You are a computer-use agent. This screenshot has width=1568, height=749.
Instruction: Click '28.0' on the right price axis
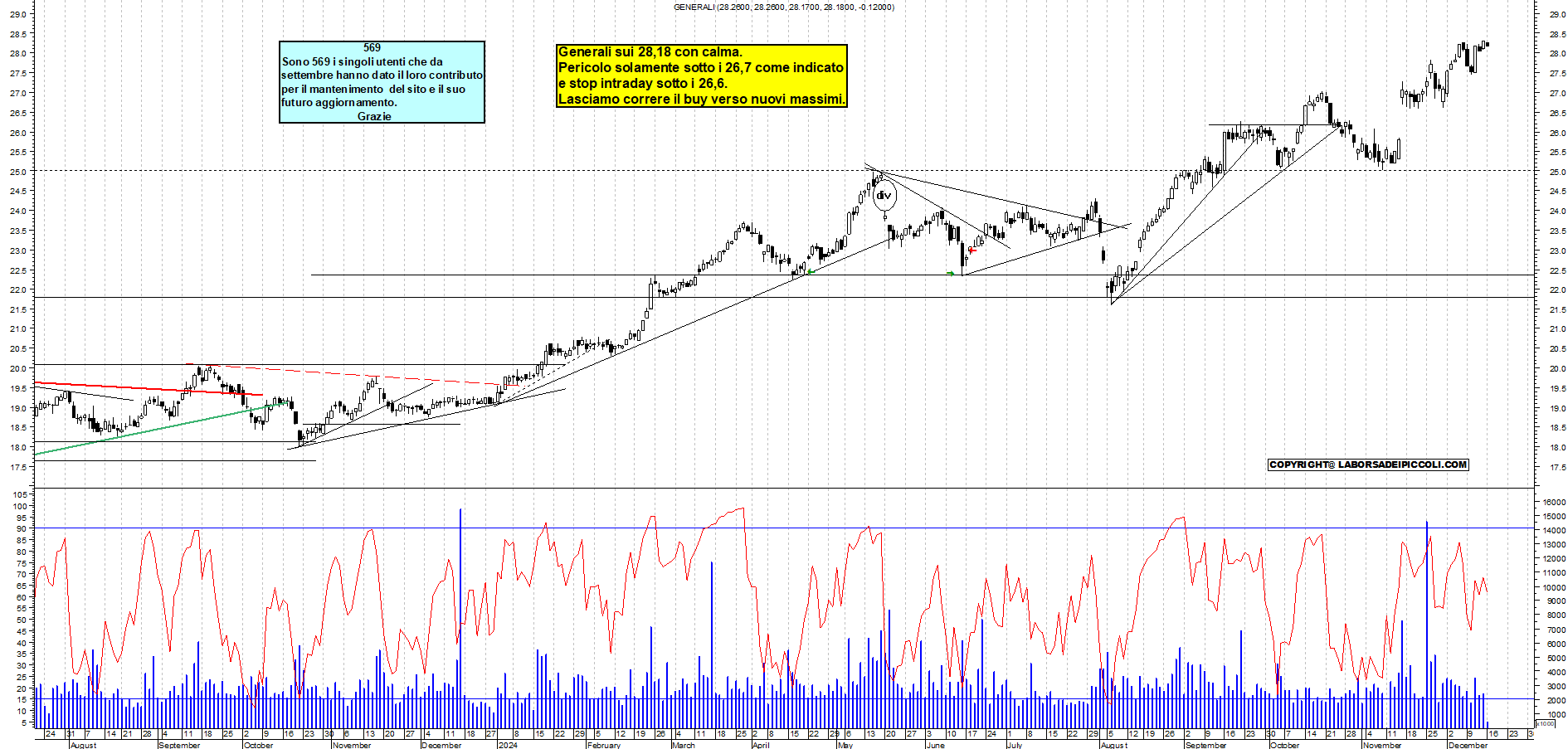pyautogui.click(x=1557, y=54)
